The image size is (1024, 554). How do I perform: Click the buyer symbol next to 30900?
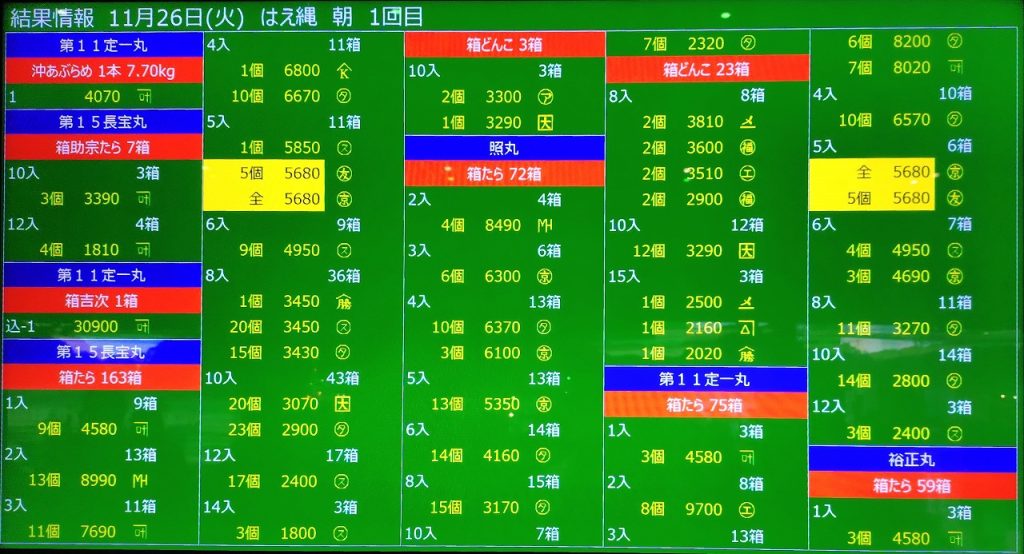tap(142, 326)
